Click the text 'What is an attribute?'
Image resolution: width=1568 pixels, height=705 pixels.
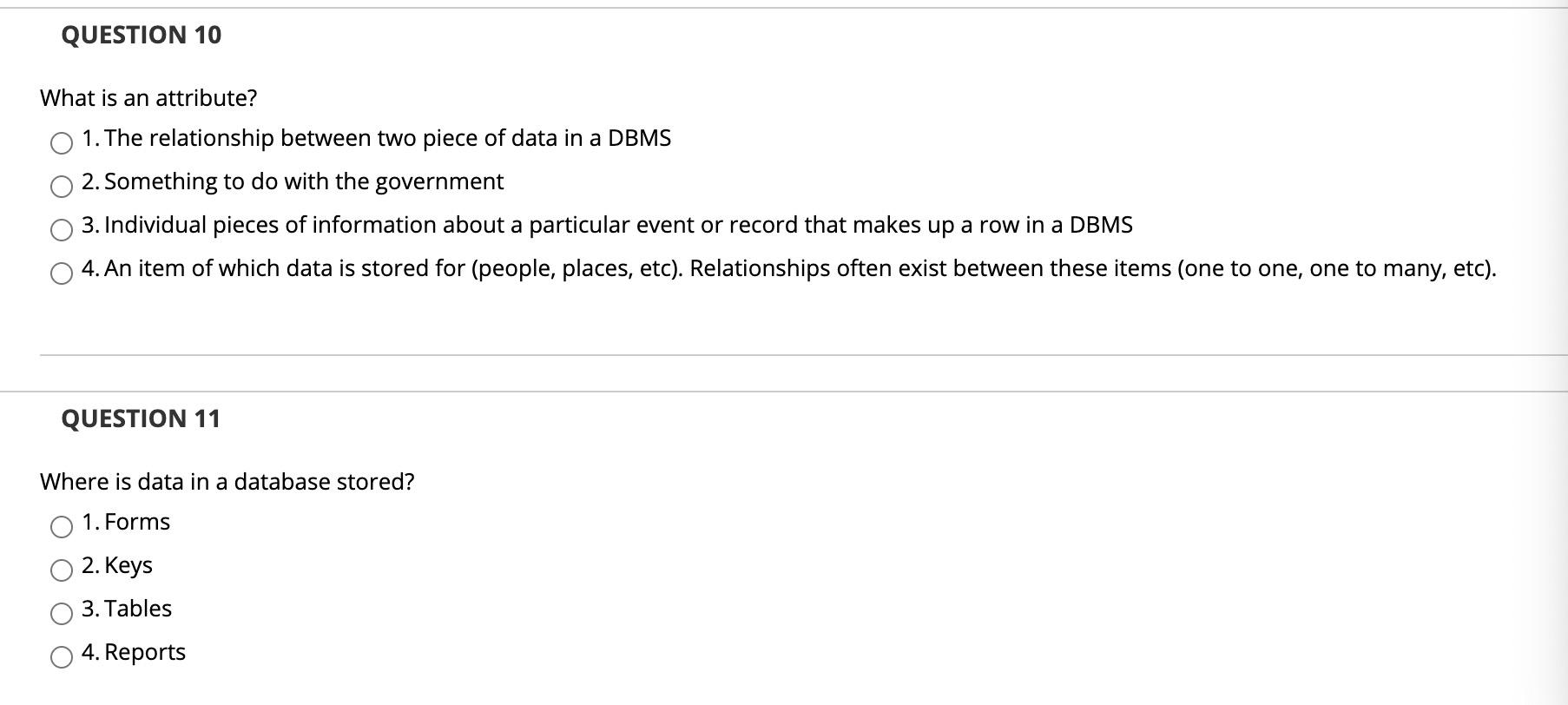click(148, 98)
